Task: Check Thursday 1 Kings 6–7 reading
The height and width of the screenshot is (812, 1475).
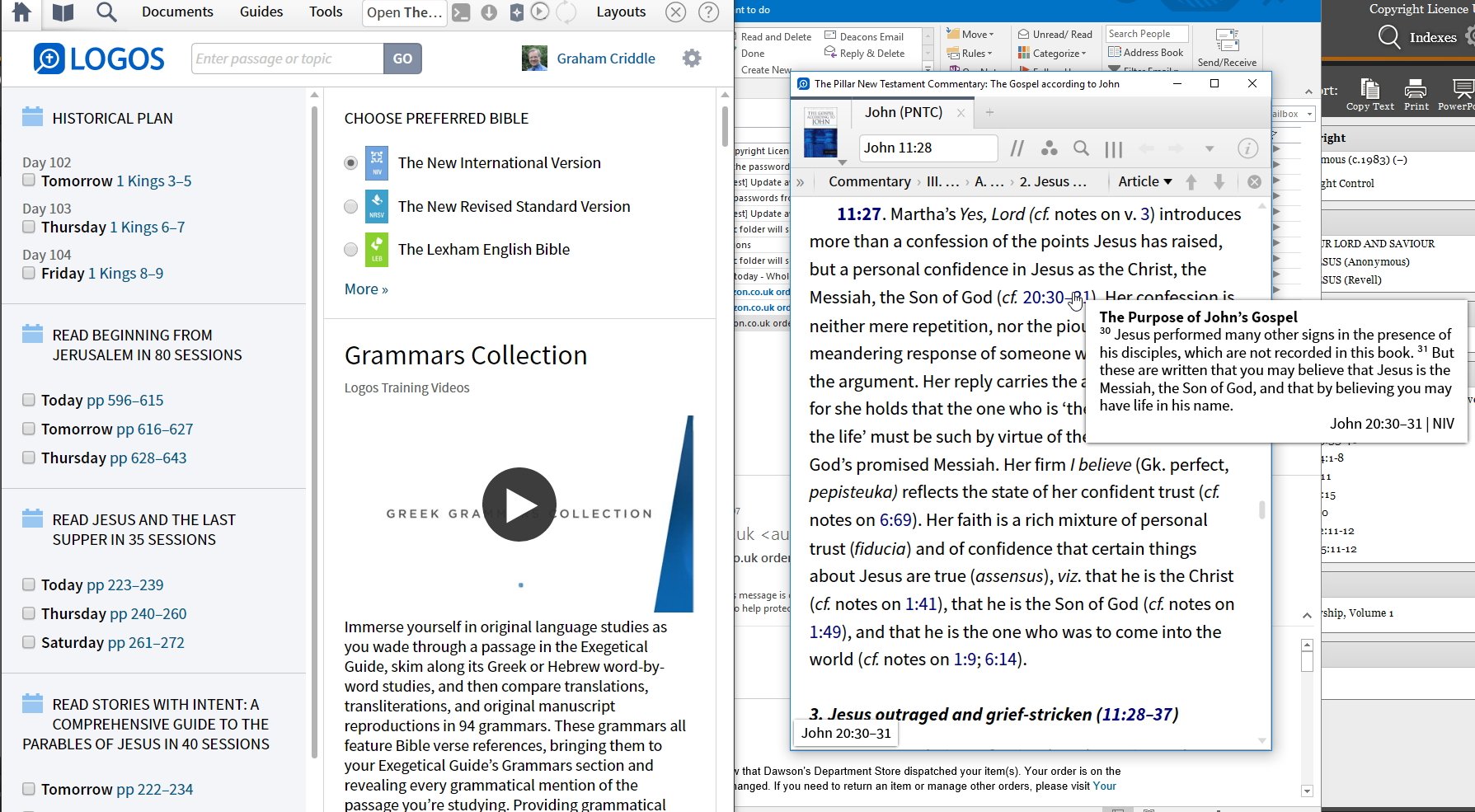Action: [x=29, y=227]
